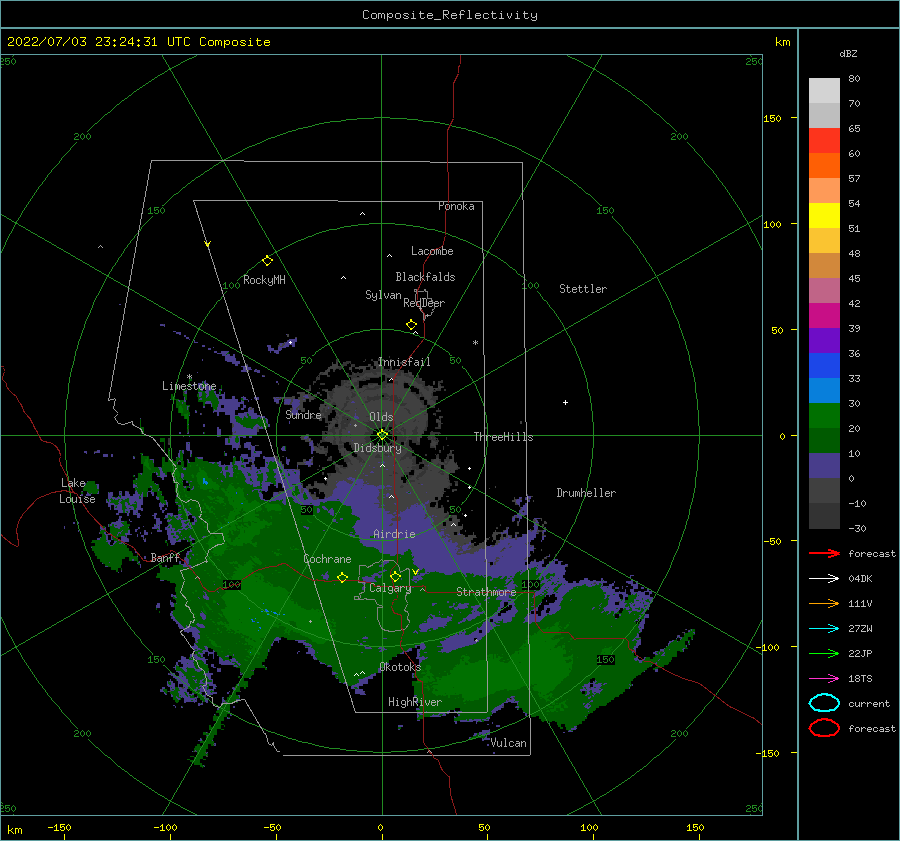Click the Okotoks label
The height and width of the screenshot is (841, 900).
click(400, 667)
